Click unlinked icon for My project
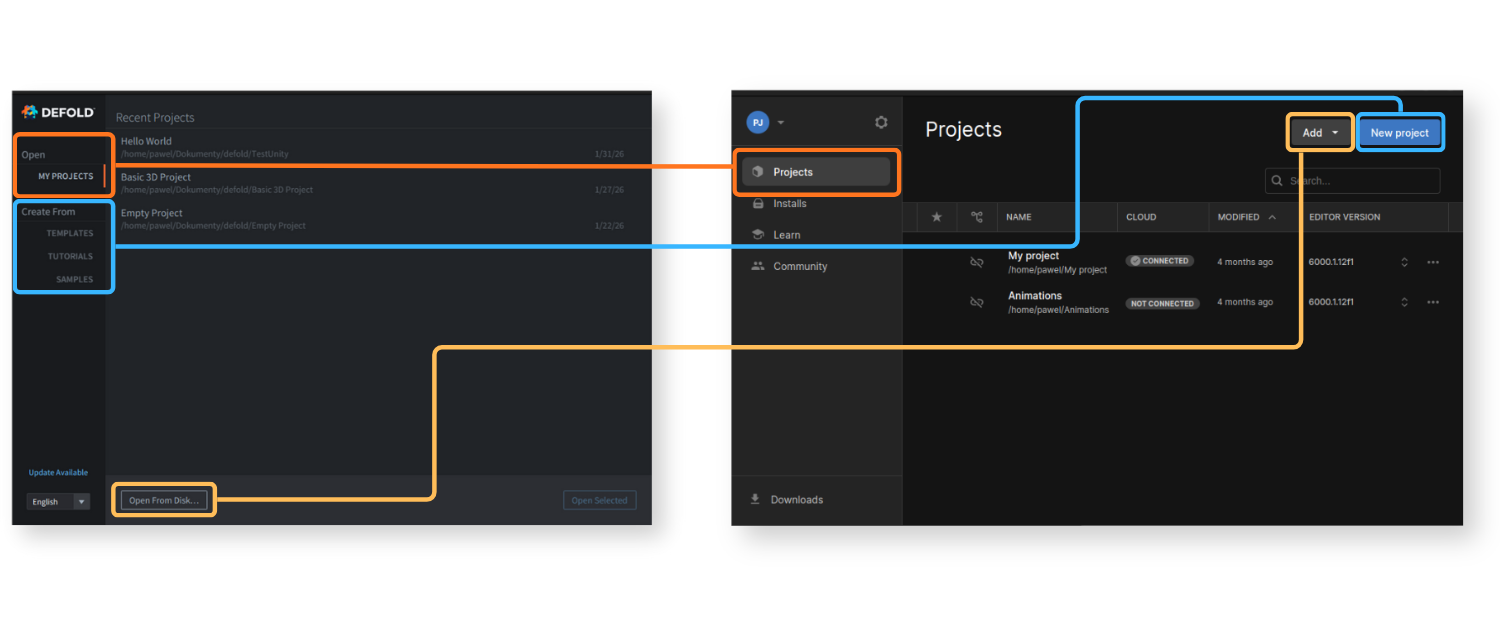The width and height of the screenshot is (1500, 630). point(977,262)
